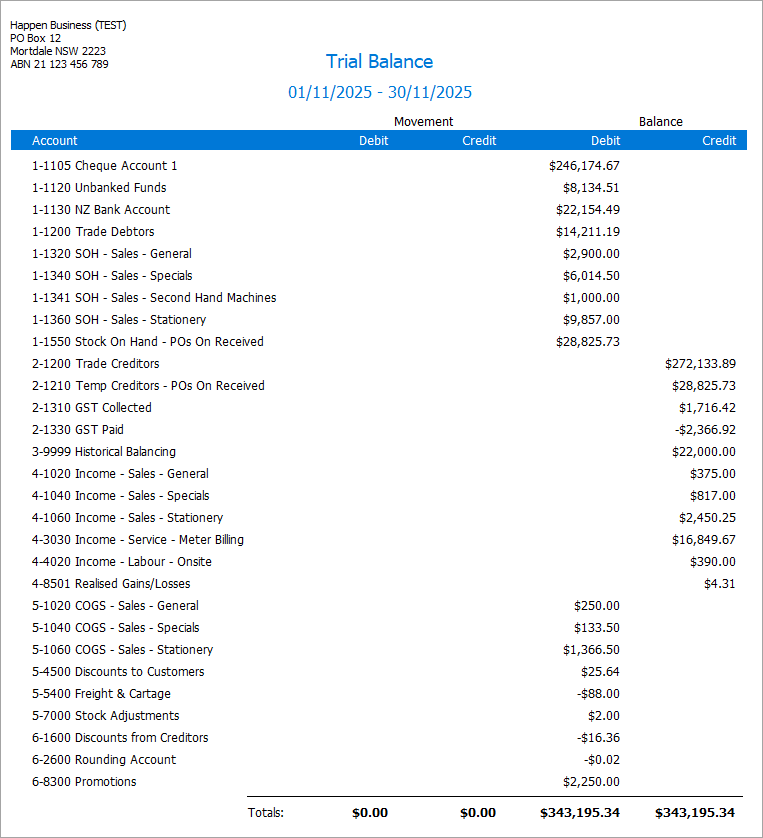Select 1-1550 Stock On Hand - POs On Received
The width and height of the screenshot is (763, 838).
[147, 341]
